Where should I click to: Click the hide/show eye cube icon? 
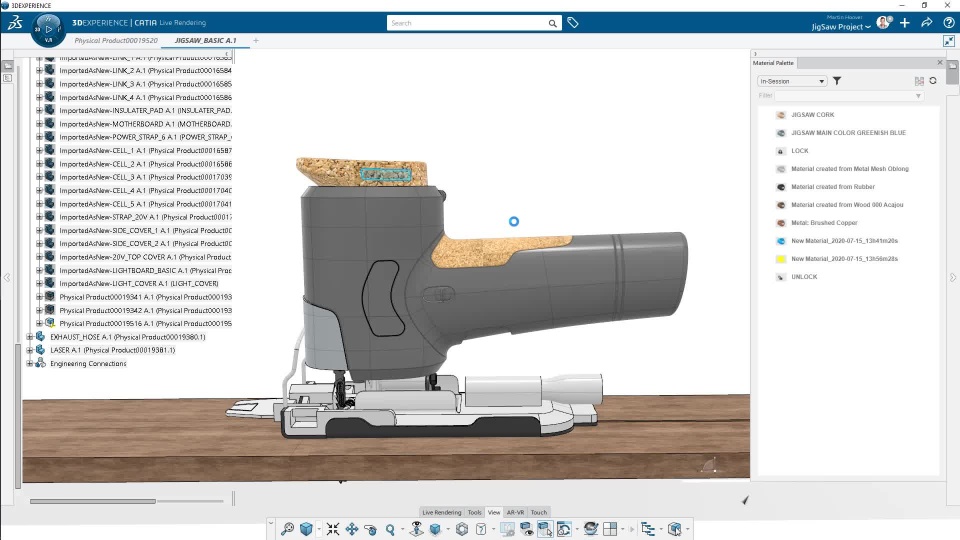(x=526, y=528)
